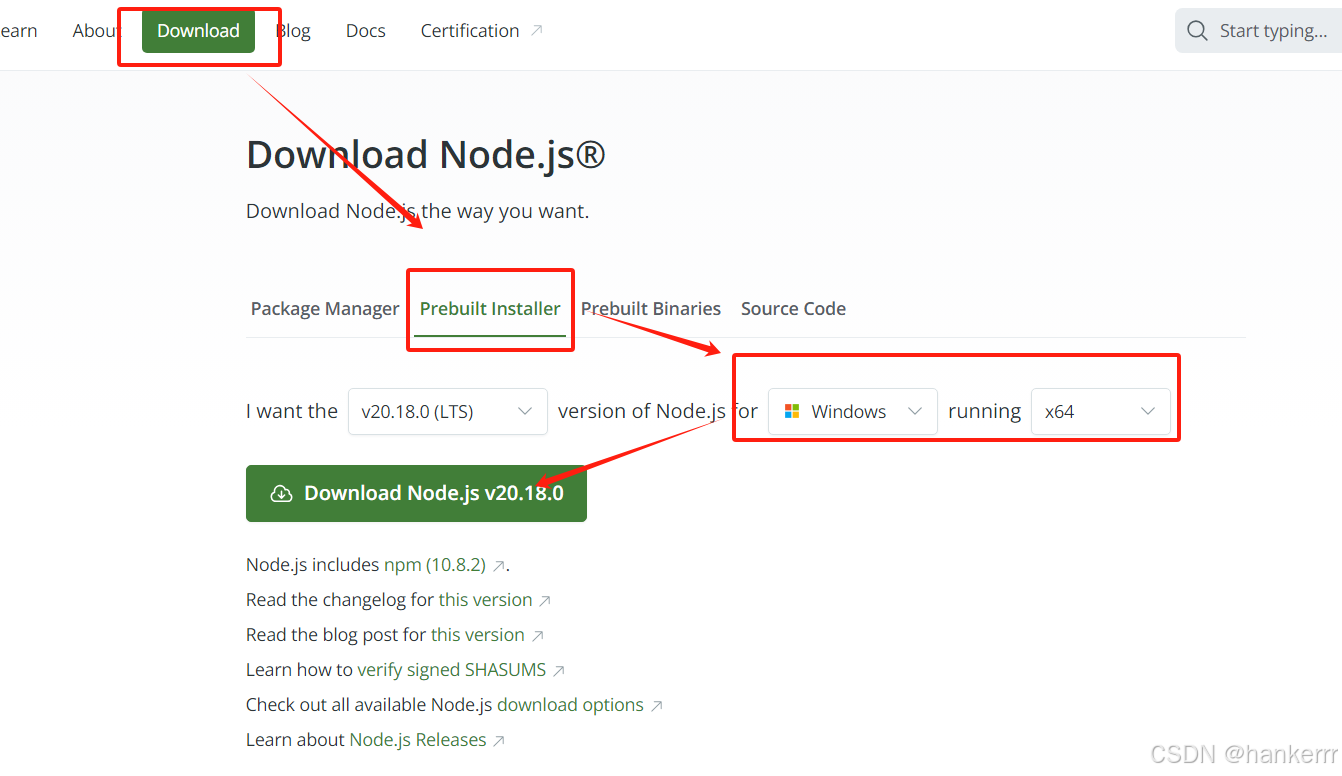The height and width of the screenshot is (776, 1342).
Task: Click the 'running' label text
Action: [x=984, y=411]
